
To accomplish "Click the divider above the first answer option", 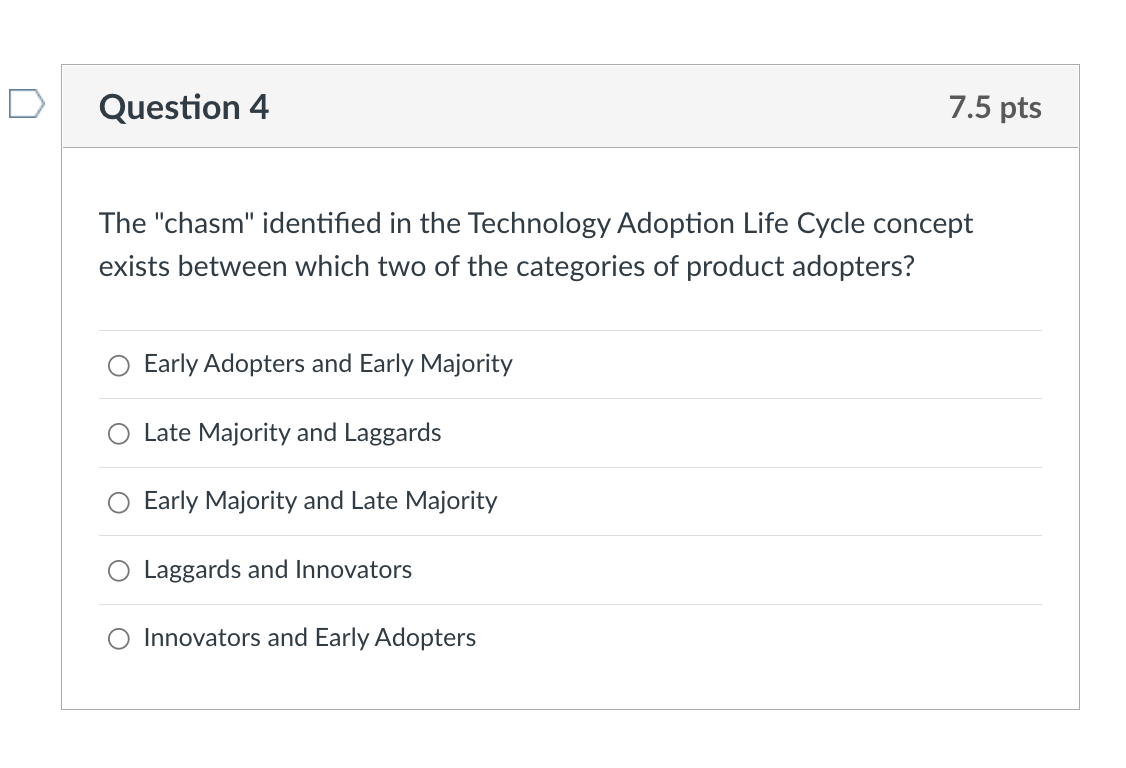I will (x=570, y=330).
